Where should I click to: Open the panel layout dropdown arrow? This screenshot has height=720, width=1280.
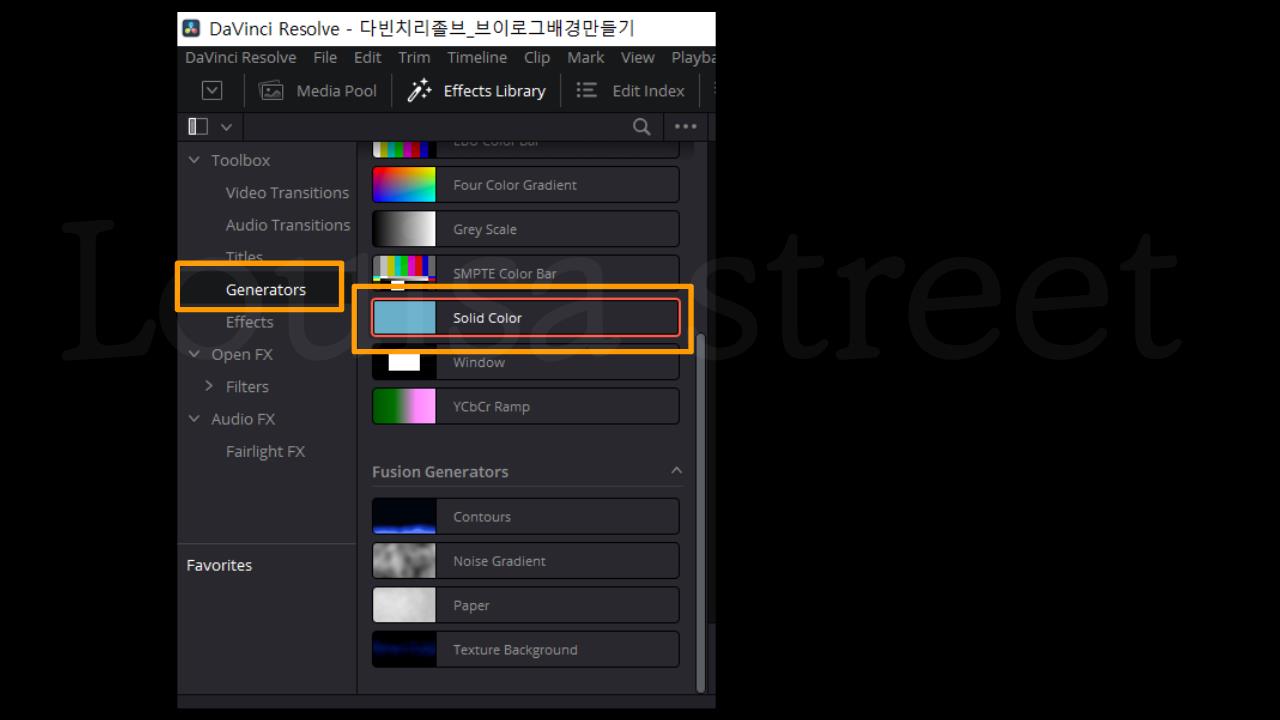[225, 127]
